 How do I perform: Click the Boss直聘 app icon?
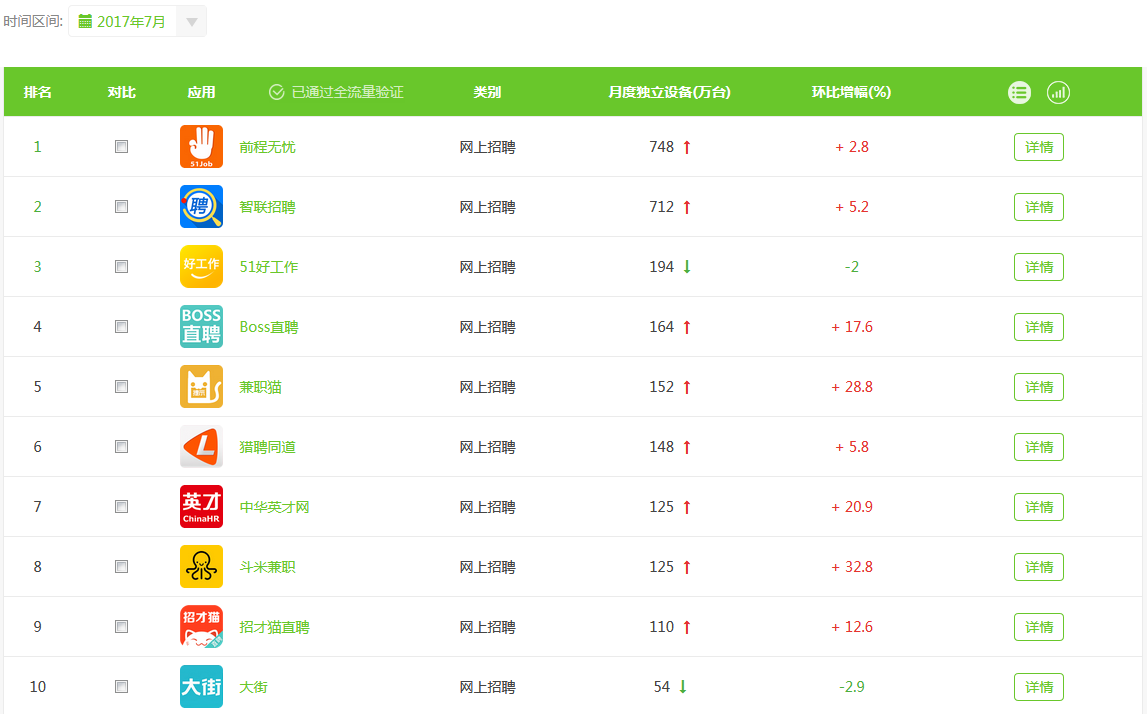pyautogui.click(x=201, y=326)
